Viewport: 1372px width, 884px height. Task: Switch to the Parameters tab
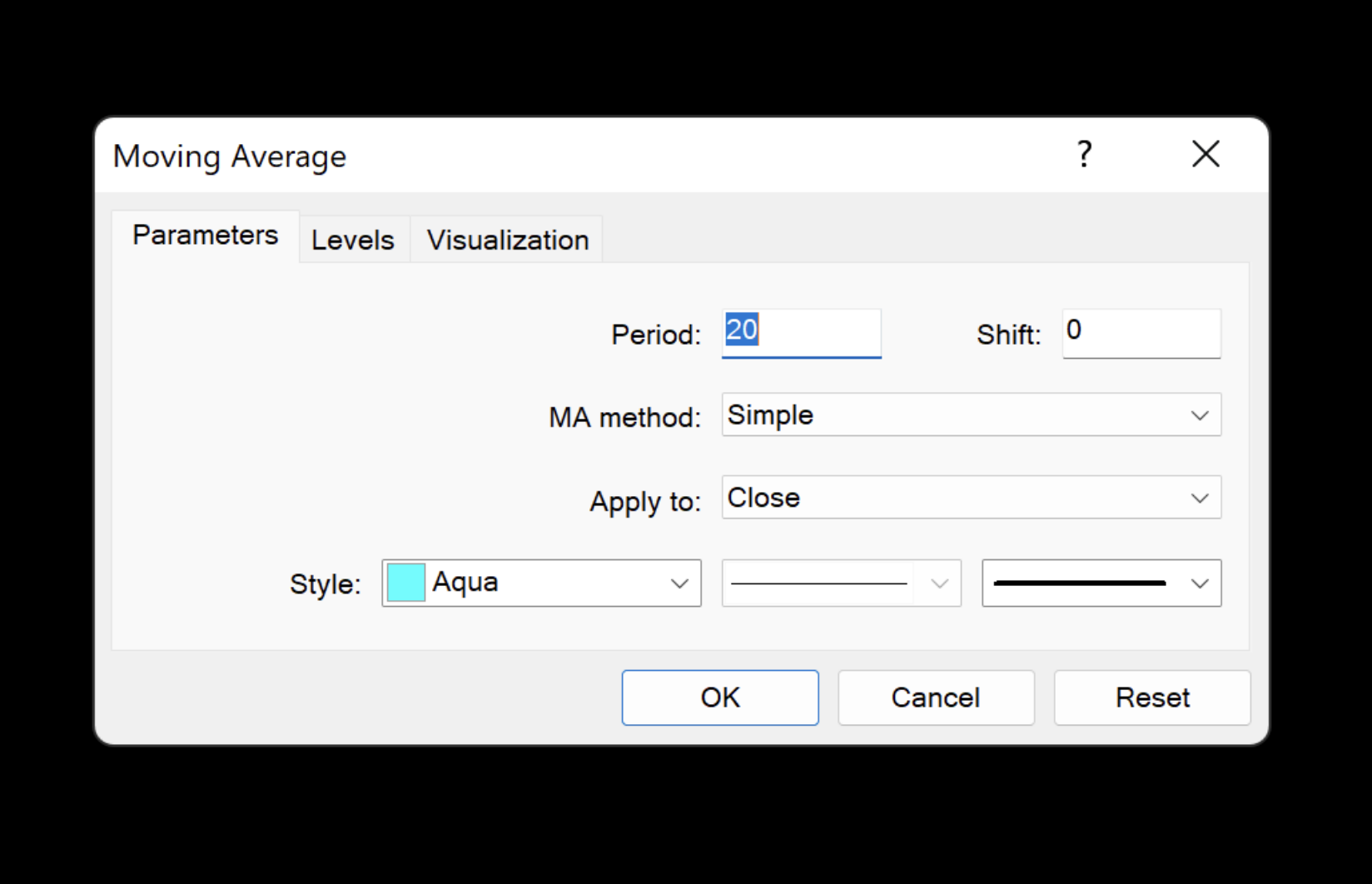pyautogui.click(x=205, y=236)
